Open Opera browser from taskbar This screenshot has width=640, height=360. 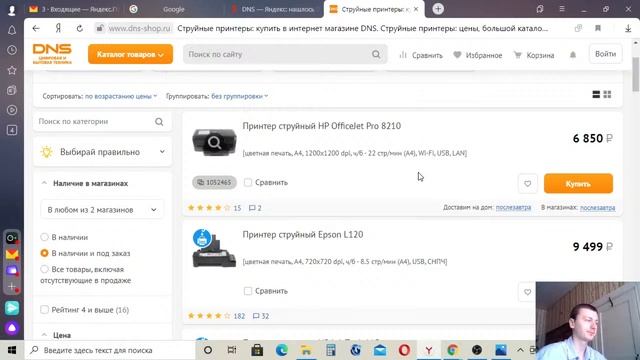pyautogui.click(x=404, y=350)
